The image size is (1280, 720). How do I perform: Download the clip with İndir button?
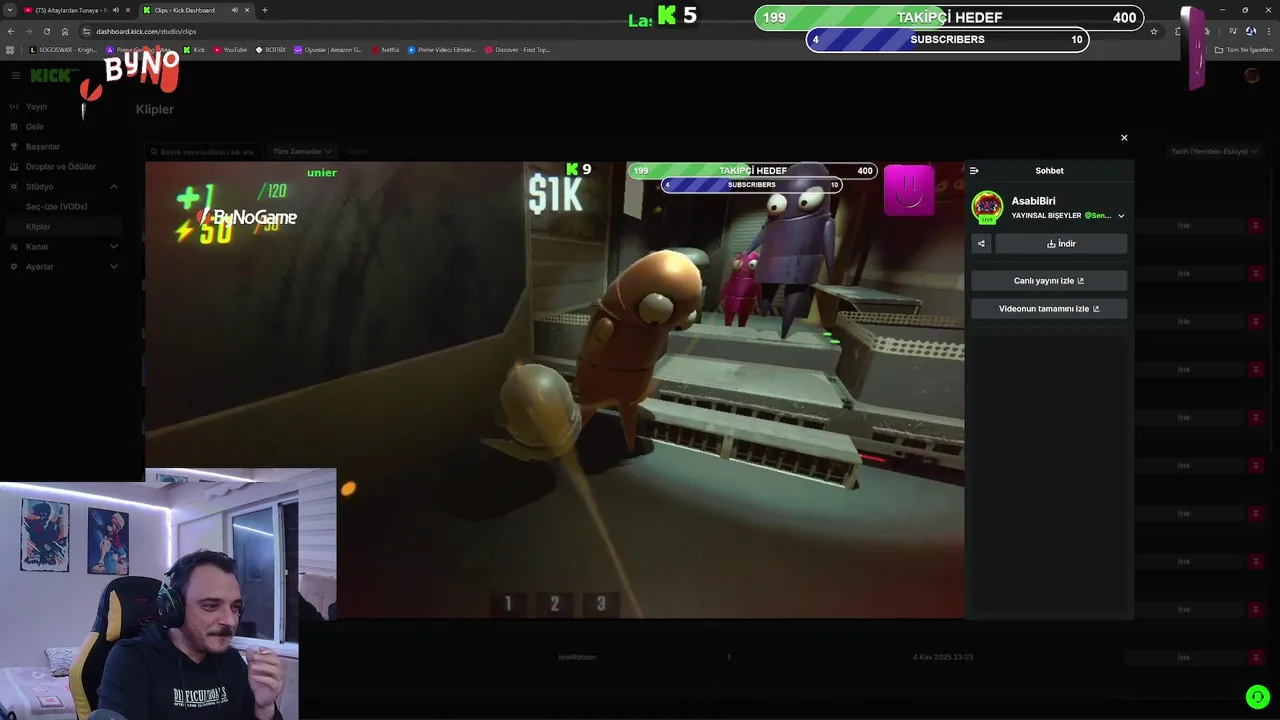(x=1061, y=244)
